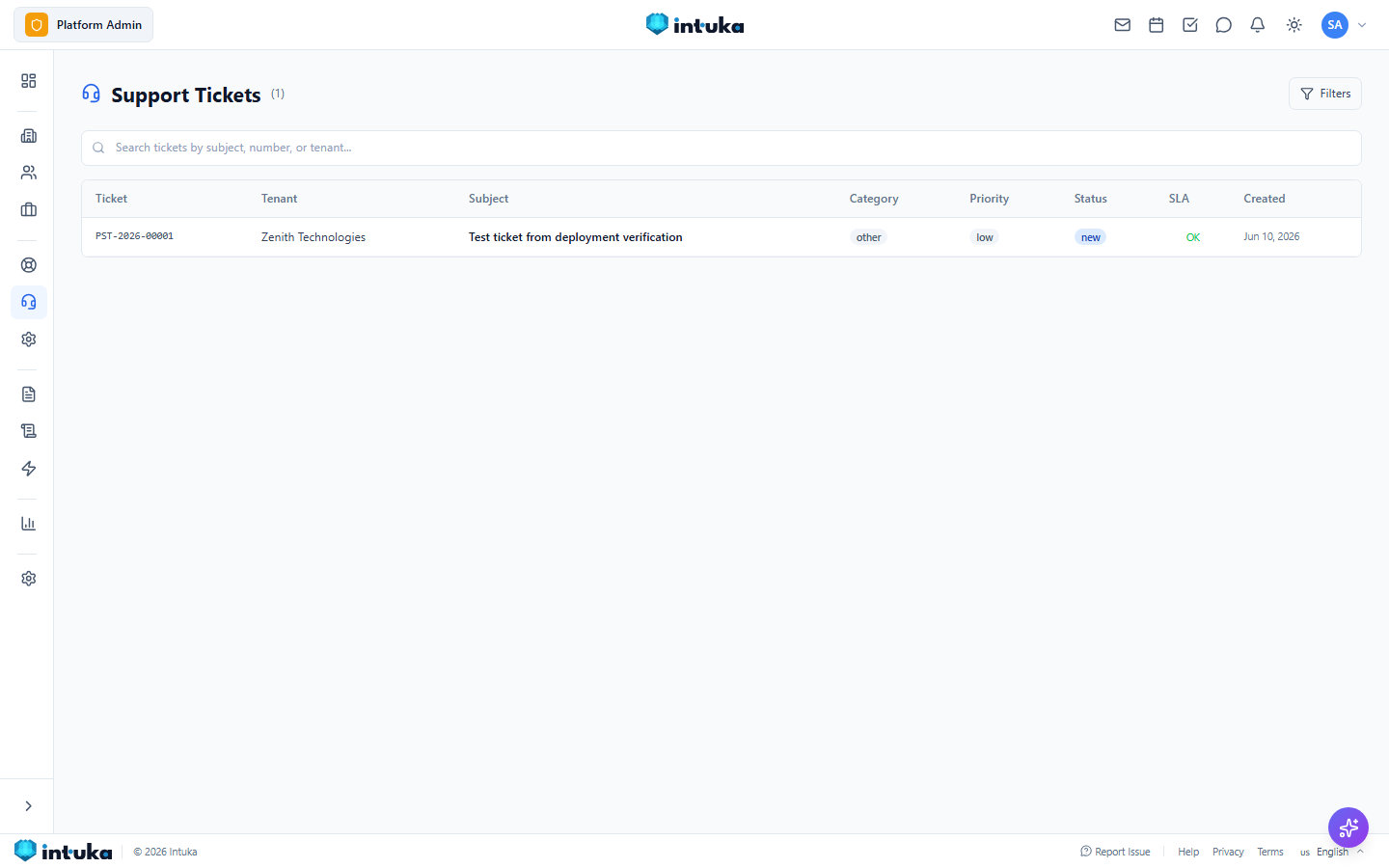Open the briefcase icon in sidebar
The height and width of the screenshot is (868, 1389).
click(29, 209)
